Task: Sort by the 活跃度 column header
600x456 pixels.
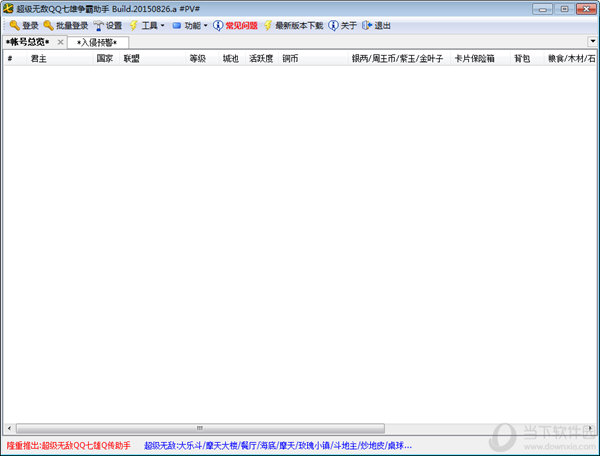Action: click(261, 59)
